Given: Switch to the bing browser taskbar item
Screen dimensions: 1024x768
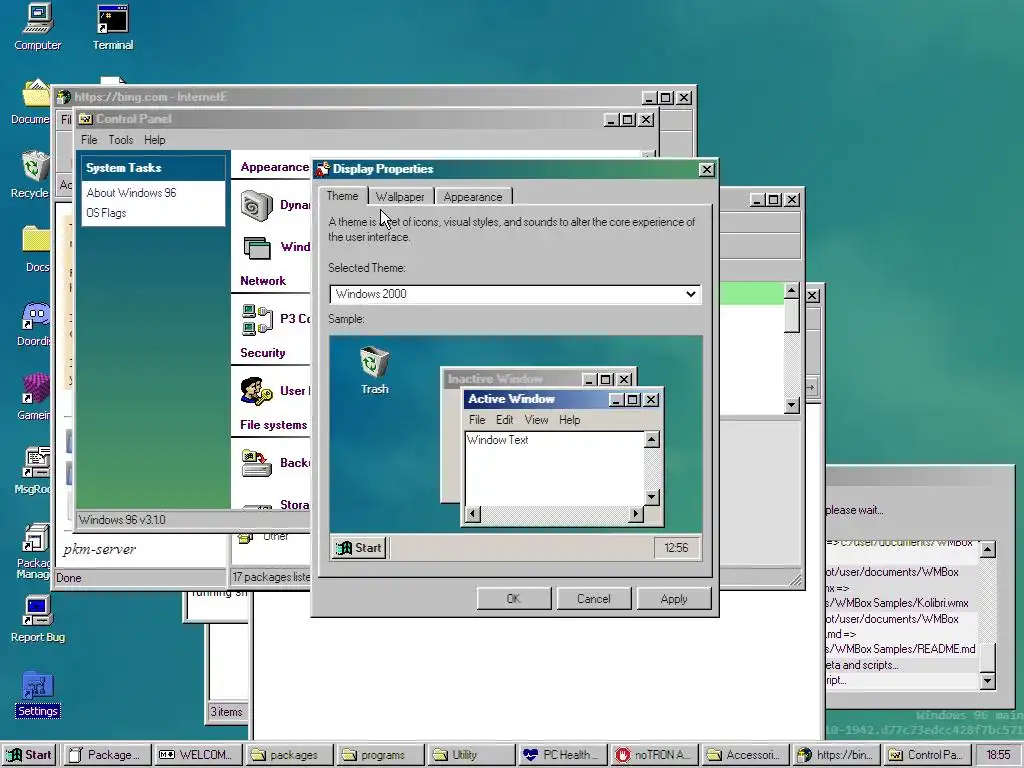Looking at the screenshot, I should (835, 755).
